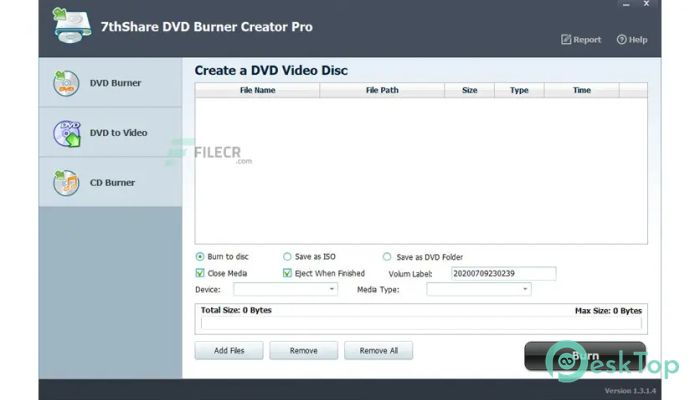Click the Remove button
Image resolution: width=700 pixels, height=400 pixels.
tap(304, 351)
